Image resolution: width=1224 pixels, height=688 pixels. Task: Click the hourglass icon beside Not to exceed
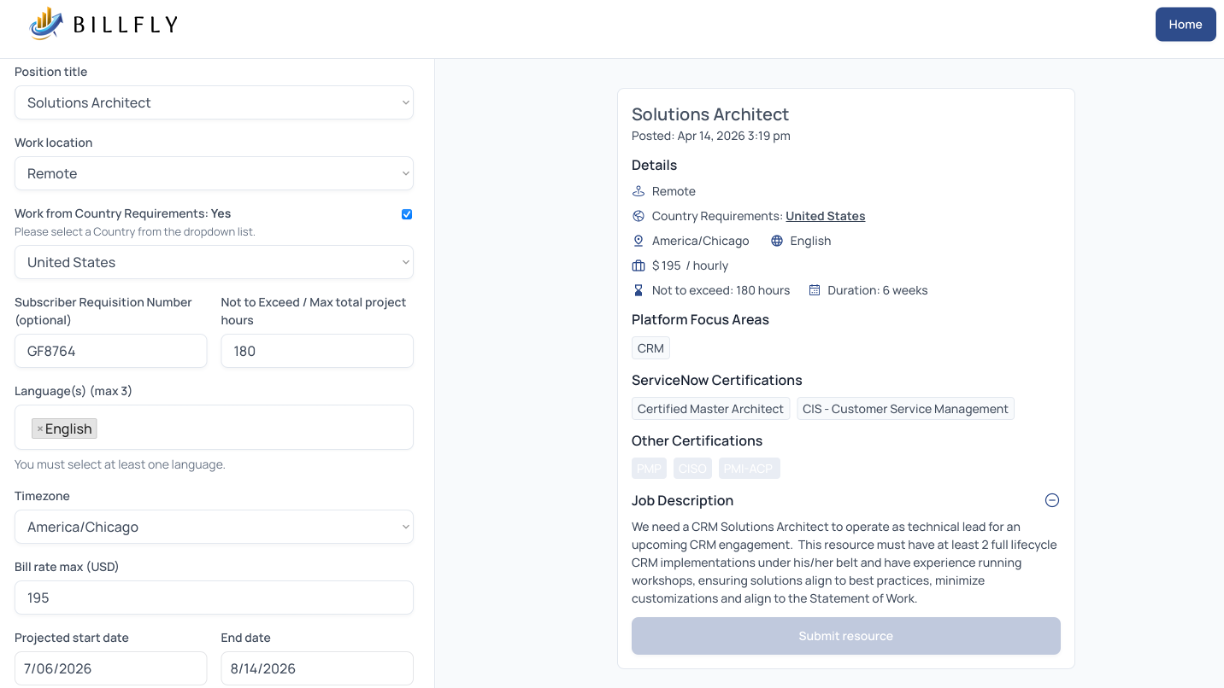pos(638,290)
